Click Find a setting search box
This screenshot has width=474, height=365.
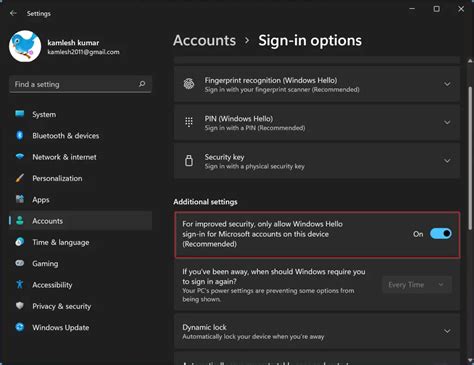point(80,84)
